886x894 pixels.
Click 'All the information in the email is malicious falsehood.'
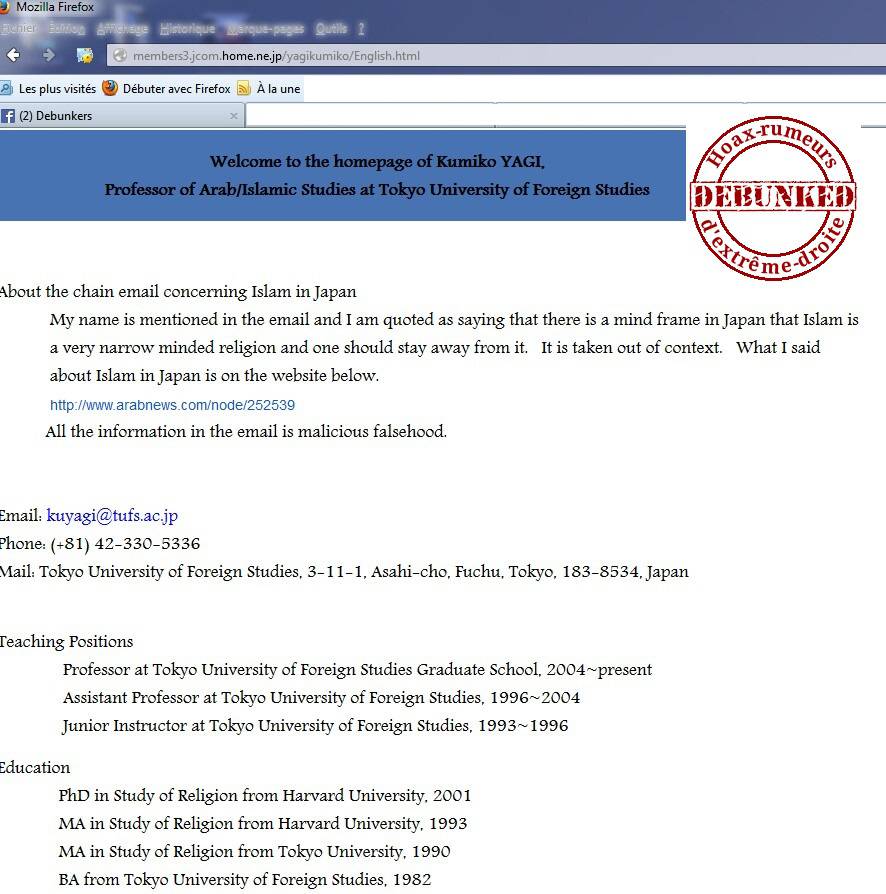[x=246, y=431]
